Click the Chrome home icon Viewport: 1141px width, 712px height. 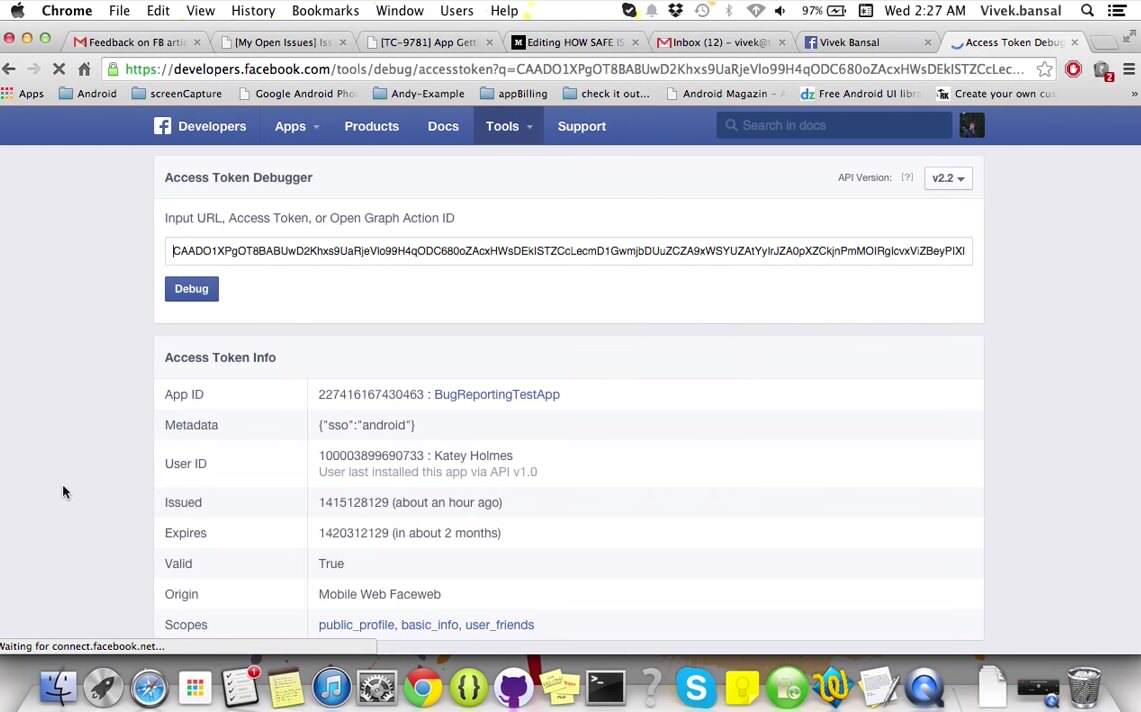pos(85,70)
